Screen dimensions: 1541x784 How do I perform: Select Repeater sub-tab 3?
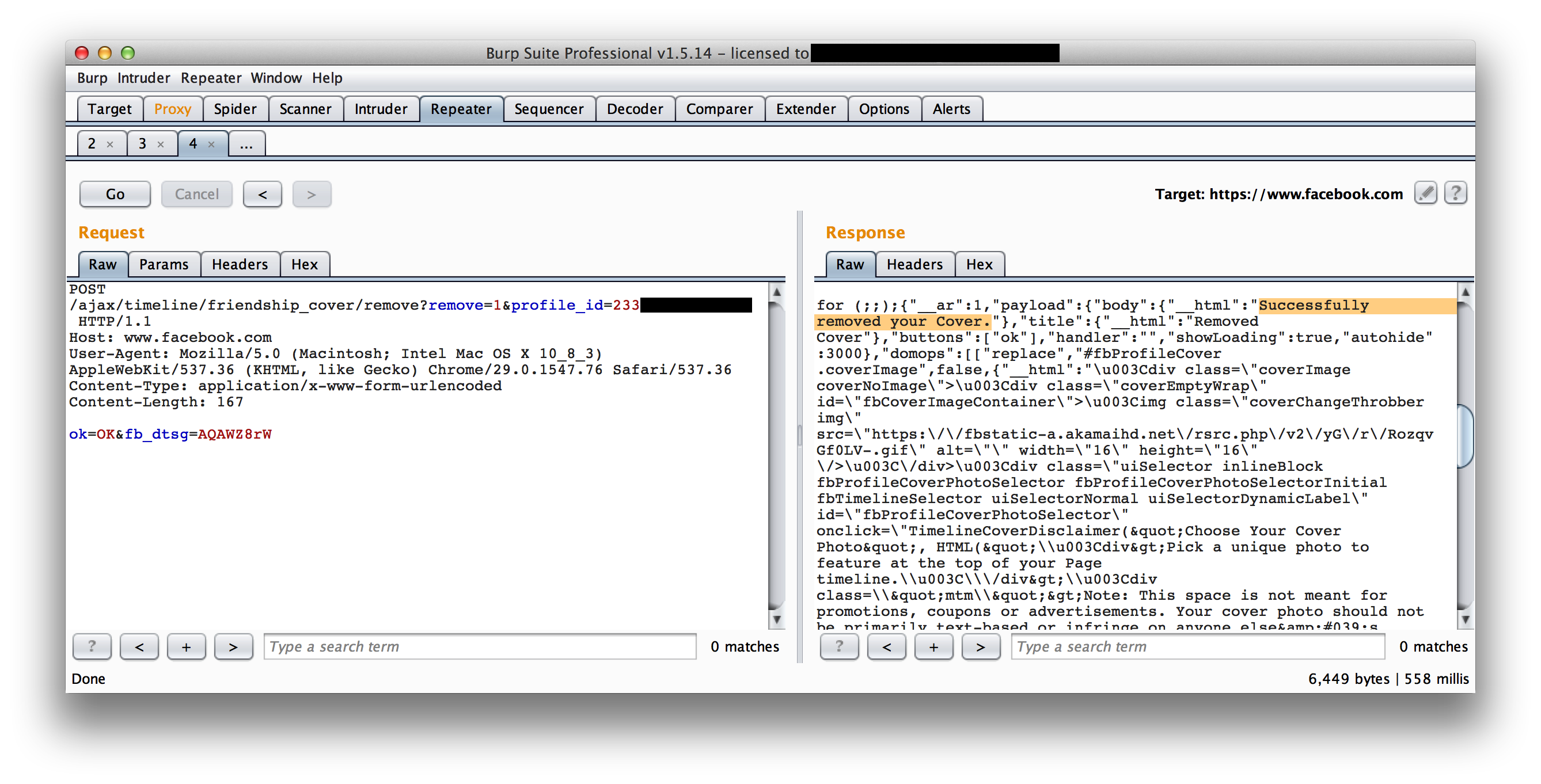pos(142,143)
